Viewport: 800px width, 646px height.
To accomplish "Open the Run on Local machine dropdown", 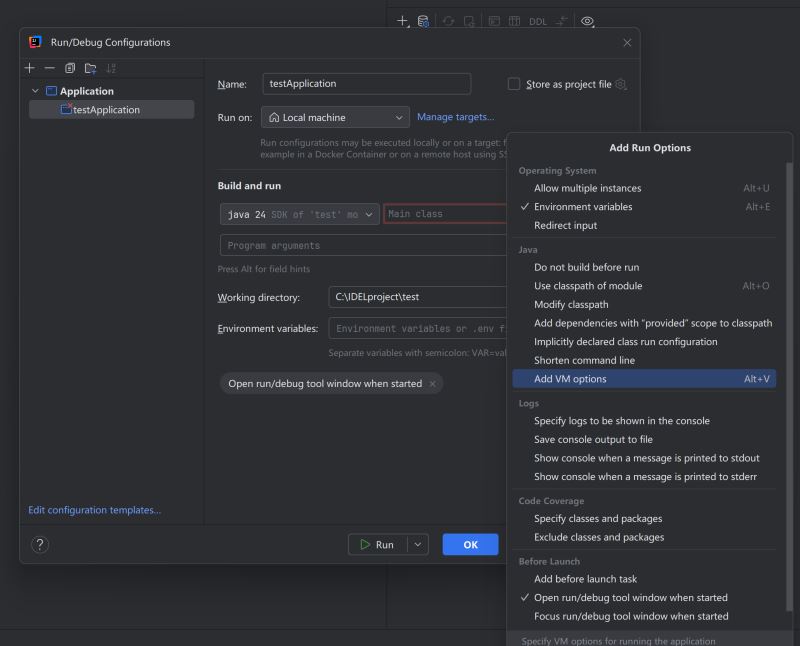I will [335, 117].
